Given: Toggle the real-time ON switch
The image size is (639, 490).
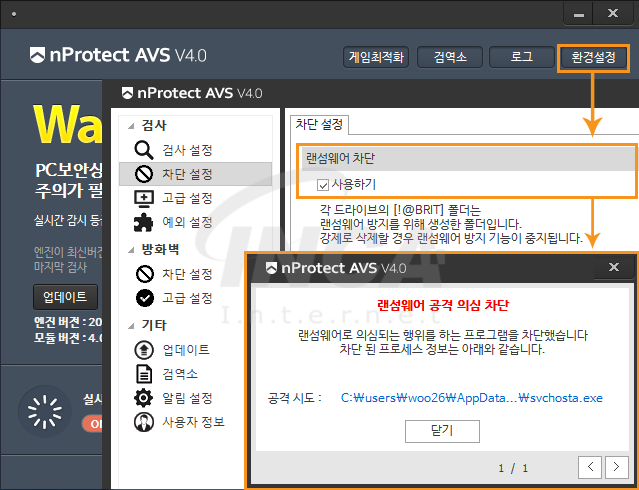Looking at the screenshot, I should 92,424.
